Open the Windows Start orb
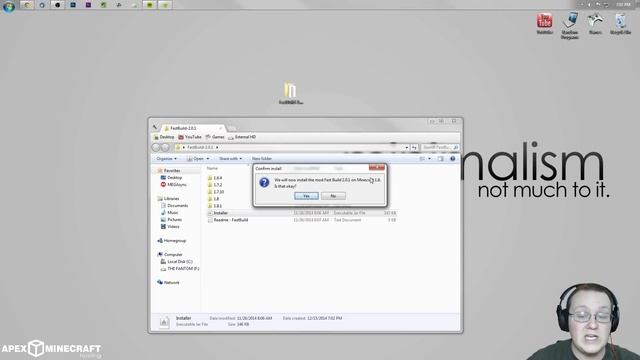The height and width of the screenshot is (360, 640). pyautogui.click(x=9, y=6)
